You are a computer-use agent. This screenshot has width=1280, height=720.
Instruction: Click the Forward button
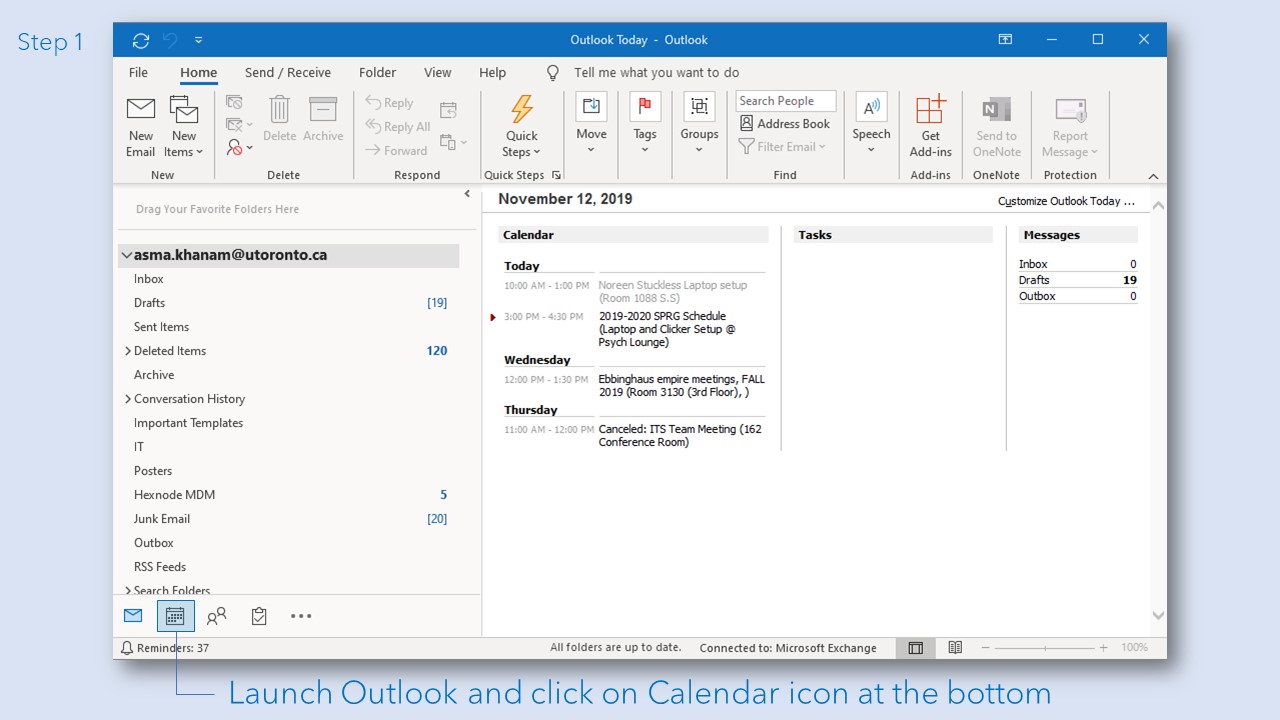click(395, 151)
